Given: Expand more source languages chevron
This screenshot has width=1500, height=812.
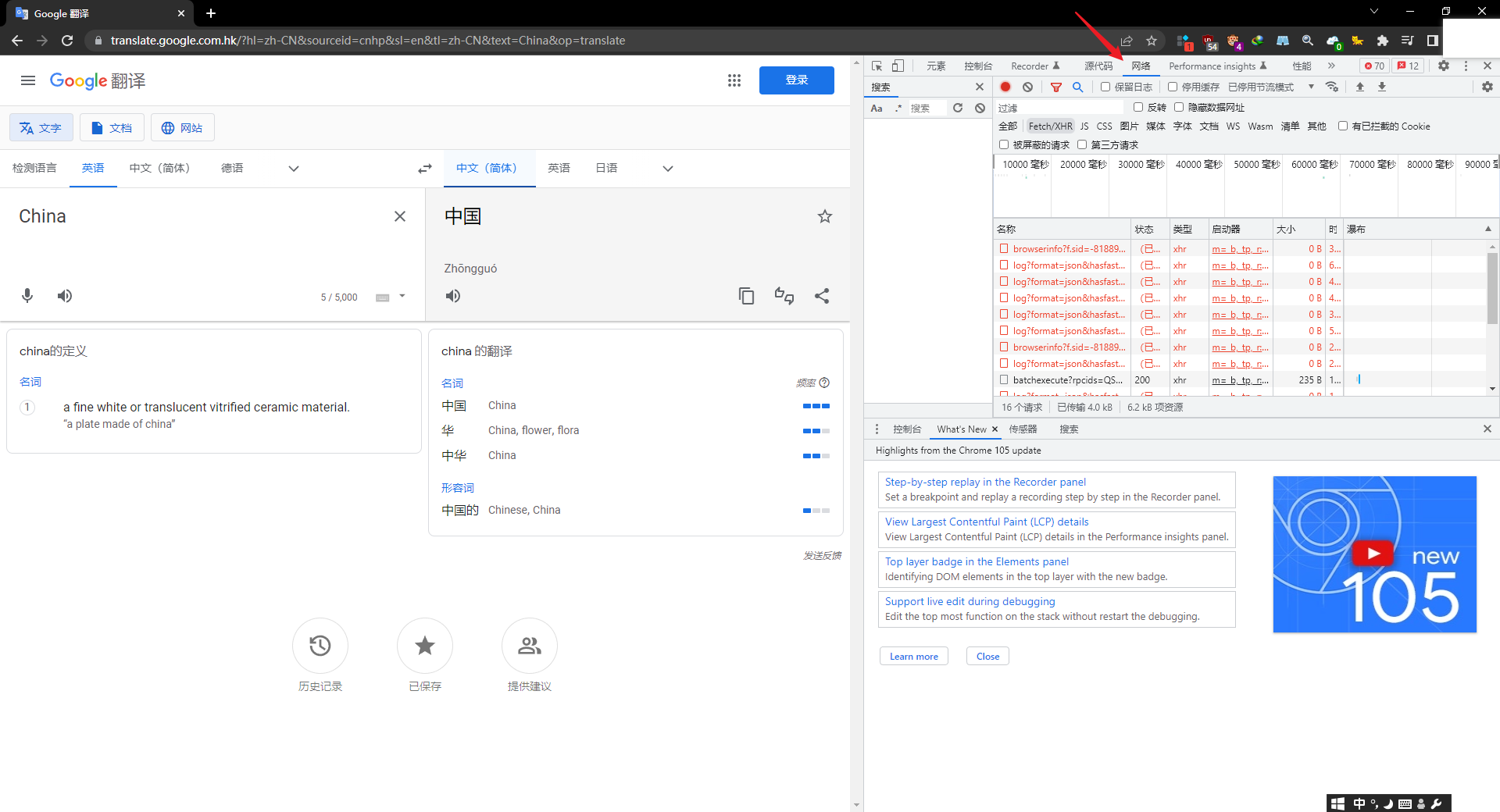Looking at the screenshot, I should click(x=294, y=169).
